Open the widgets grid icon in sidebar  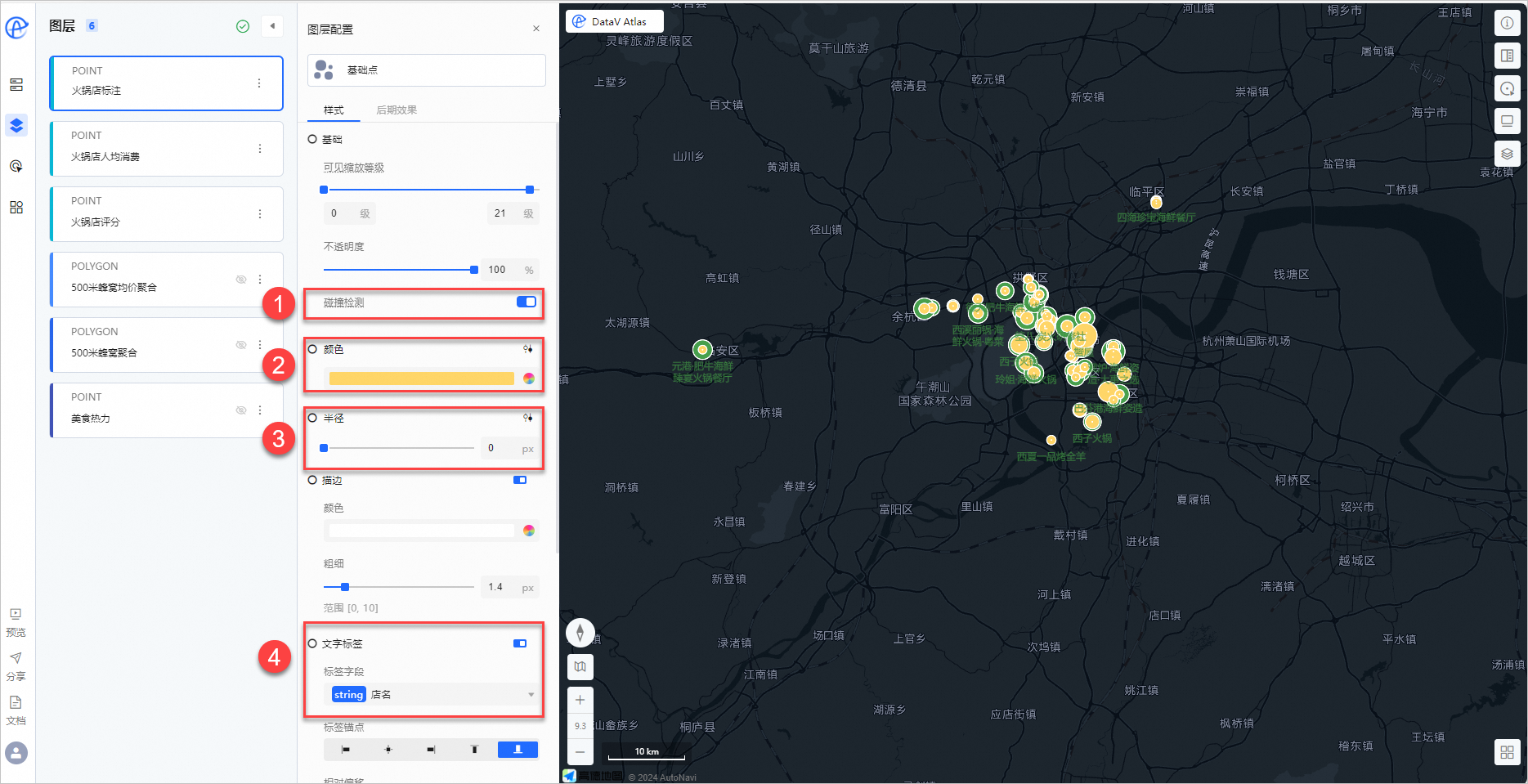(x=16, y=207)
